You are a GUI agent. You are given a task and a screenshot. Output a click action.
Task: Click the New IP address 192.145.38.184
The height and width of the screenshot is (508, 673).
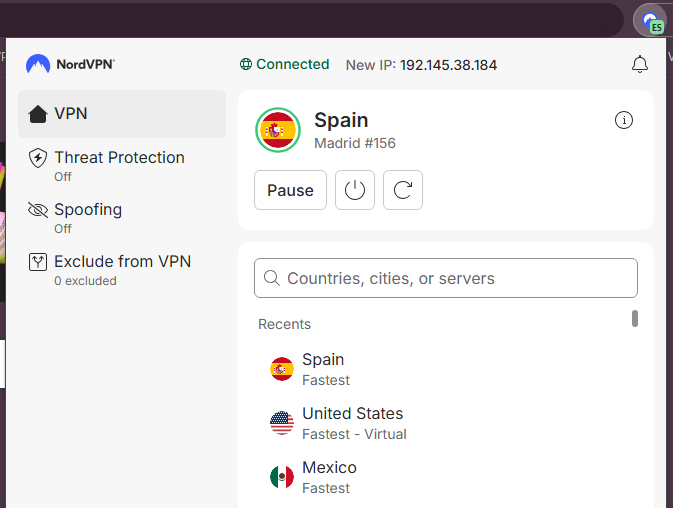449,65
